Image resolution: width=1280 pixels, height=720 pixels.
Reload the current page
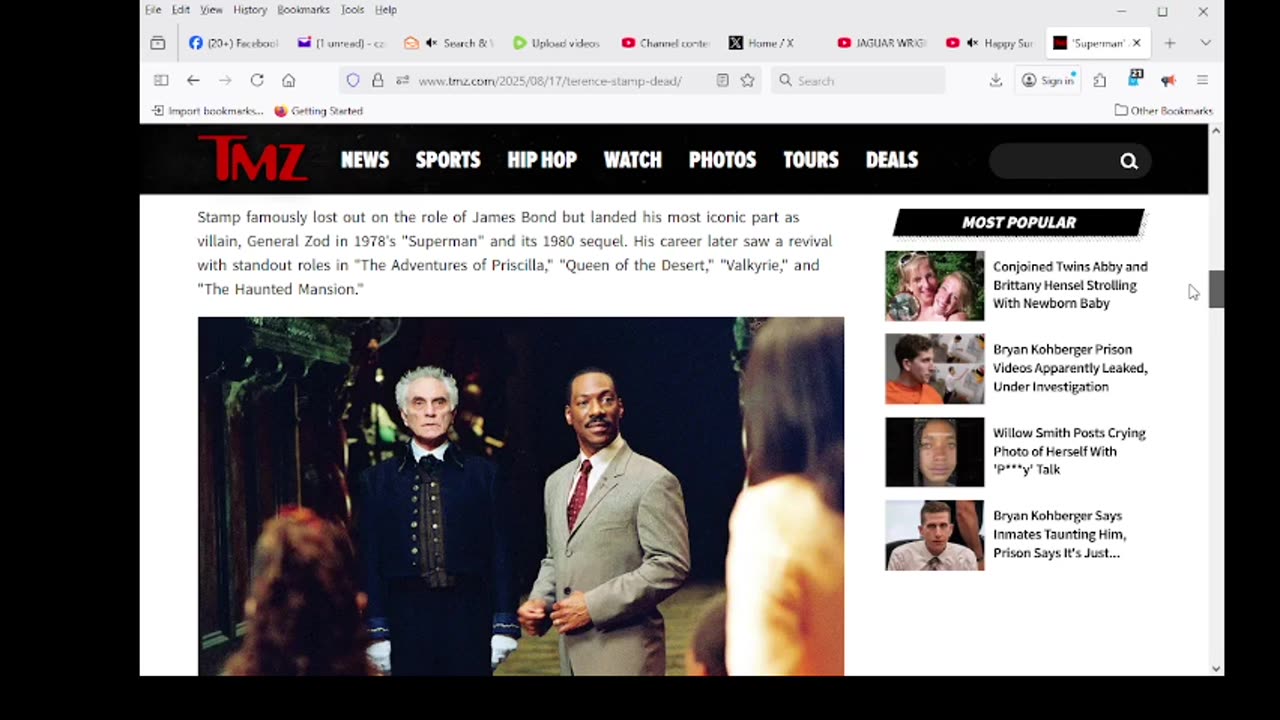pos(257,81)
